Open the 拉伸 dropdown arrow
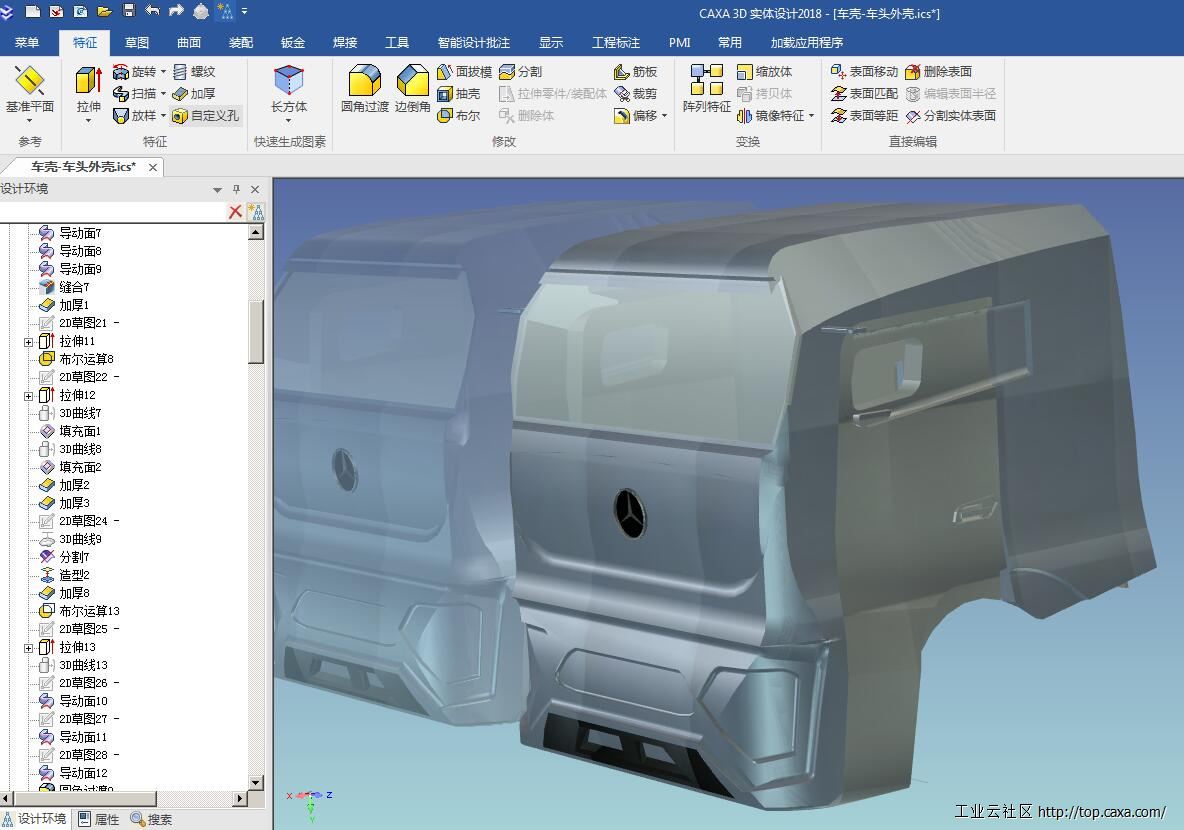This screenshot has height=830, width=1184. [x=88, y=121]
